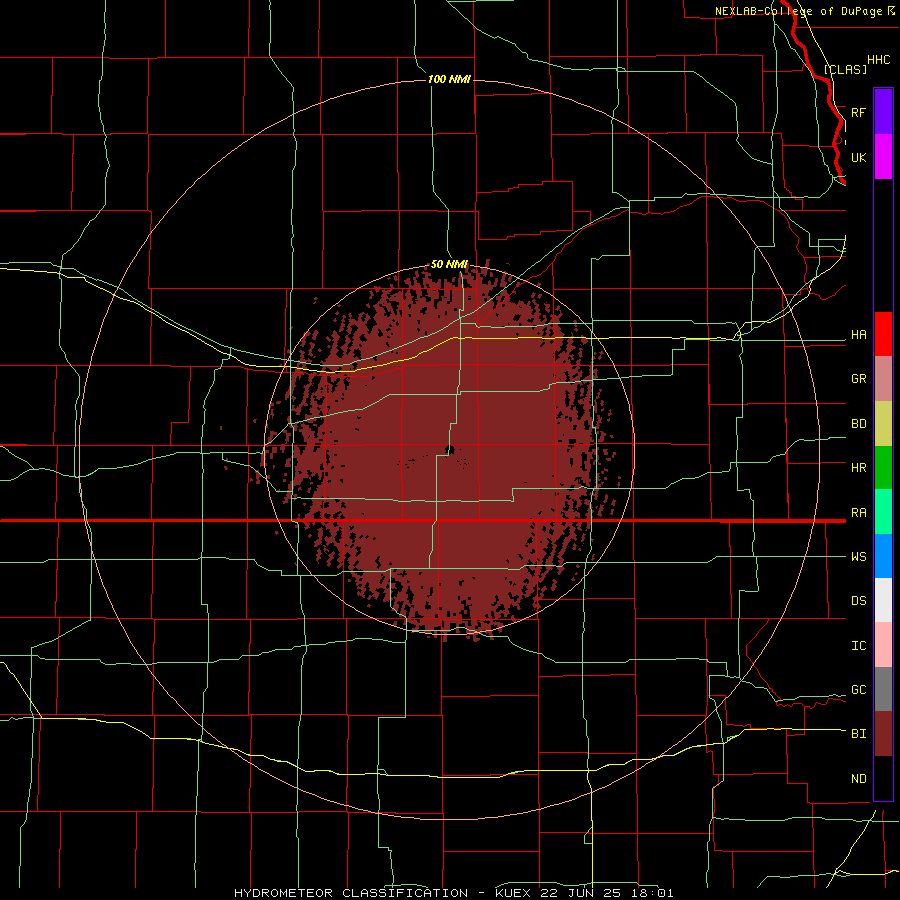Screen dimensions: 900x900
Task: Click the WS blue legend swatch
Action: click(x=883, y=556)
